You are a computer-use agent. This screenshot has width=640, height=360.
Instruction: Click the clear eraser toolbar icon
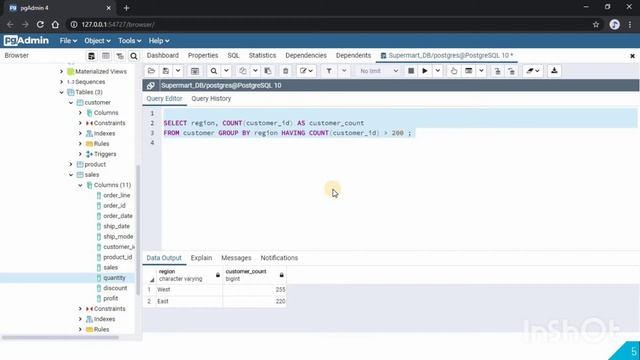533,71
